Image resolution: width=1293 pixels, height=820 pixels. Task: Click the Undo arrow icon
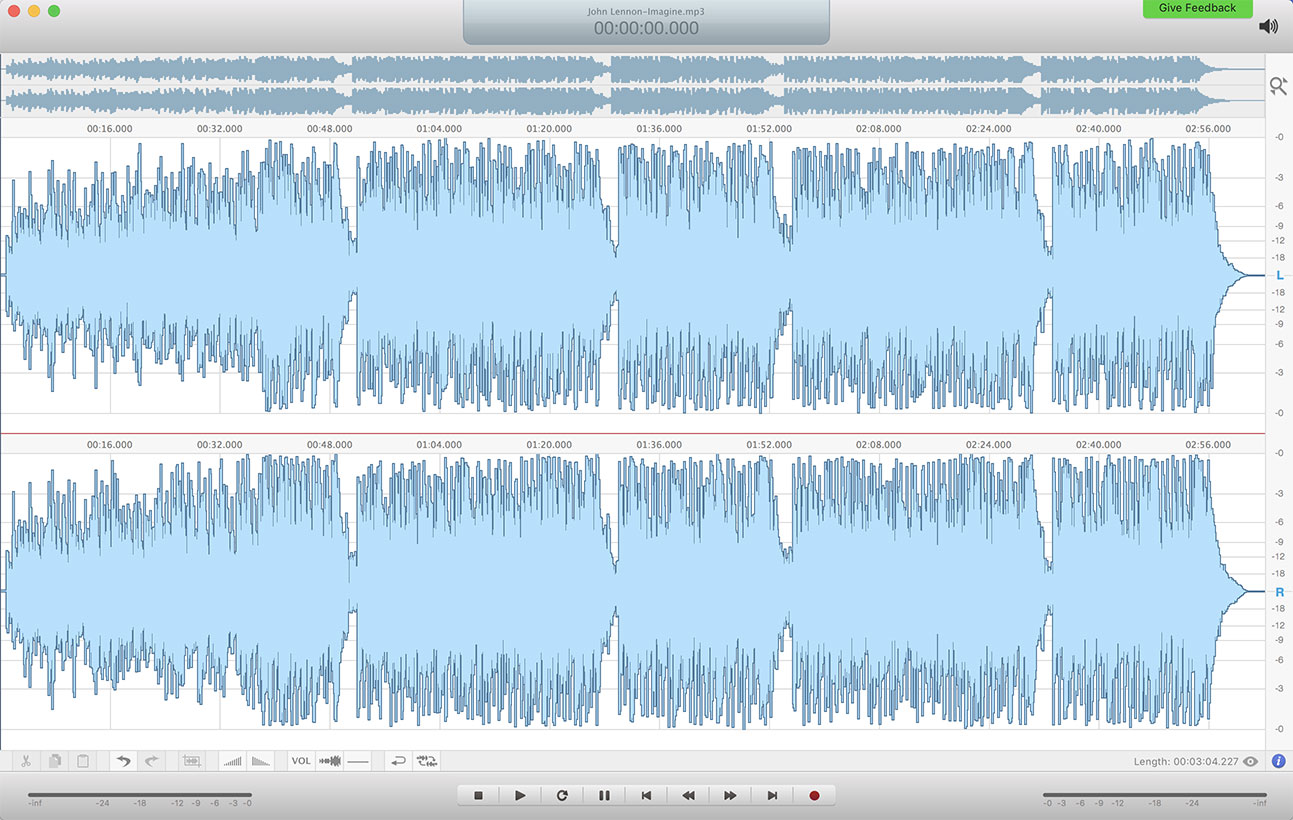pyautogui.click(x=124, y=761)
